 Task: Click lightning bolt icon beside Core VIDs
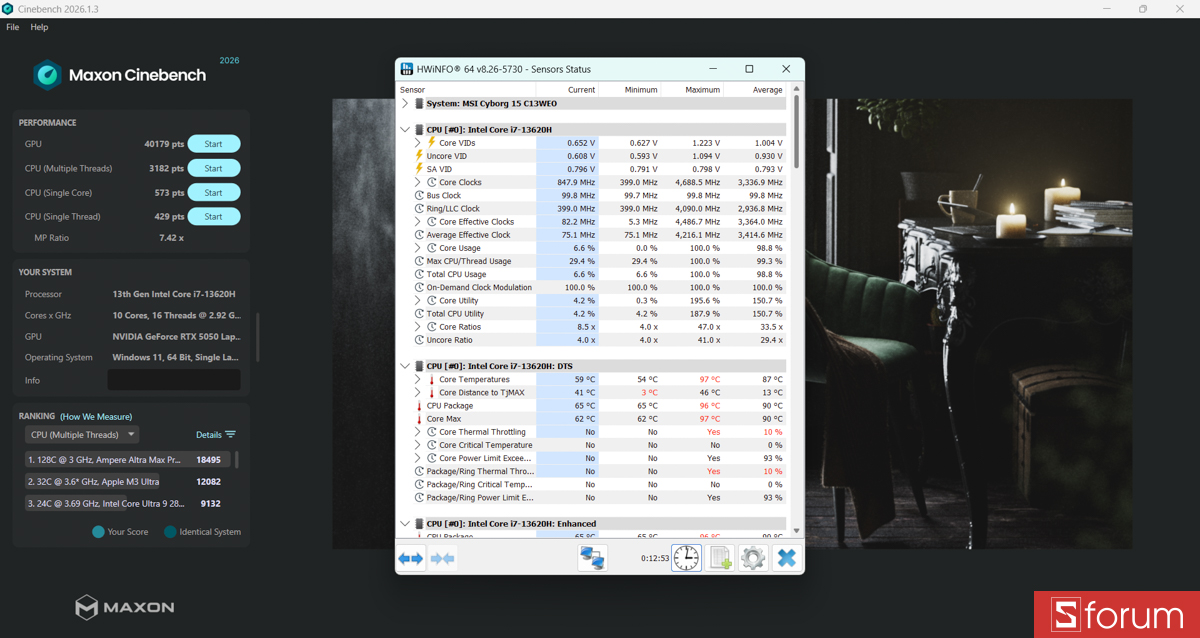coord(431,143)
